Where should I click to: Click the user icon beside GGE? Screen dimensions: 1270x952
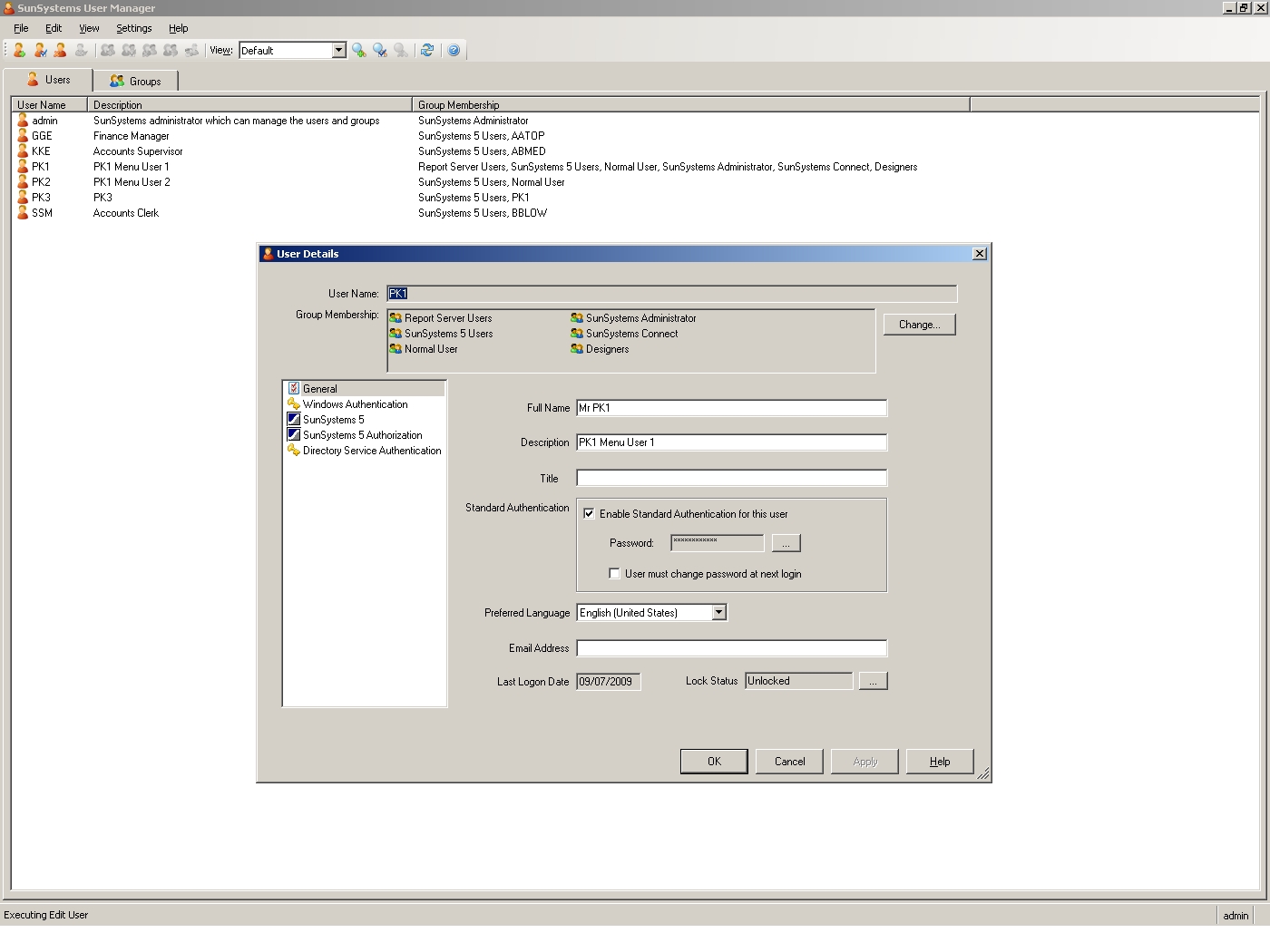23,135
